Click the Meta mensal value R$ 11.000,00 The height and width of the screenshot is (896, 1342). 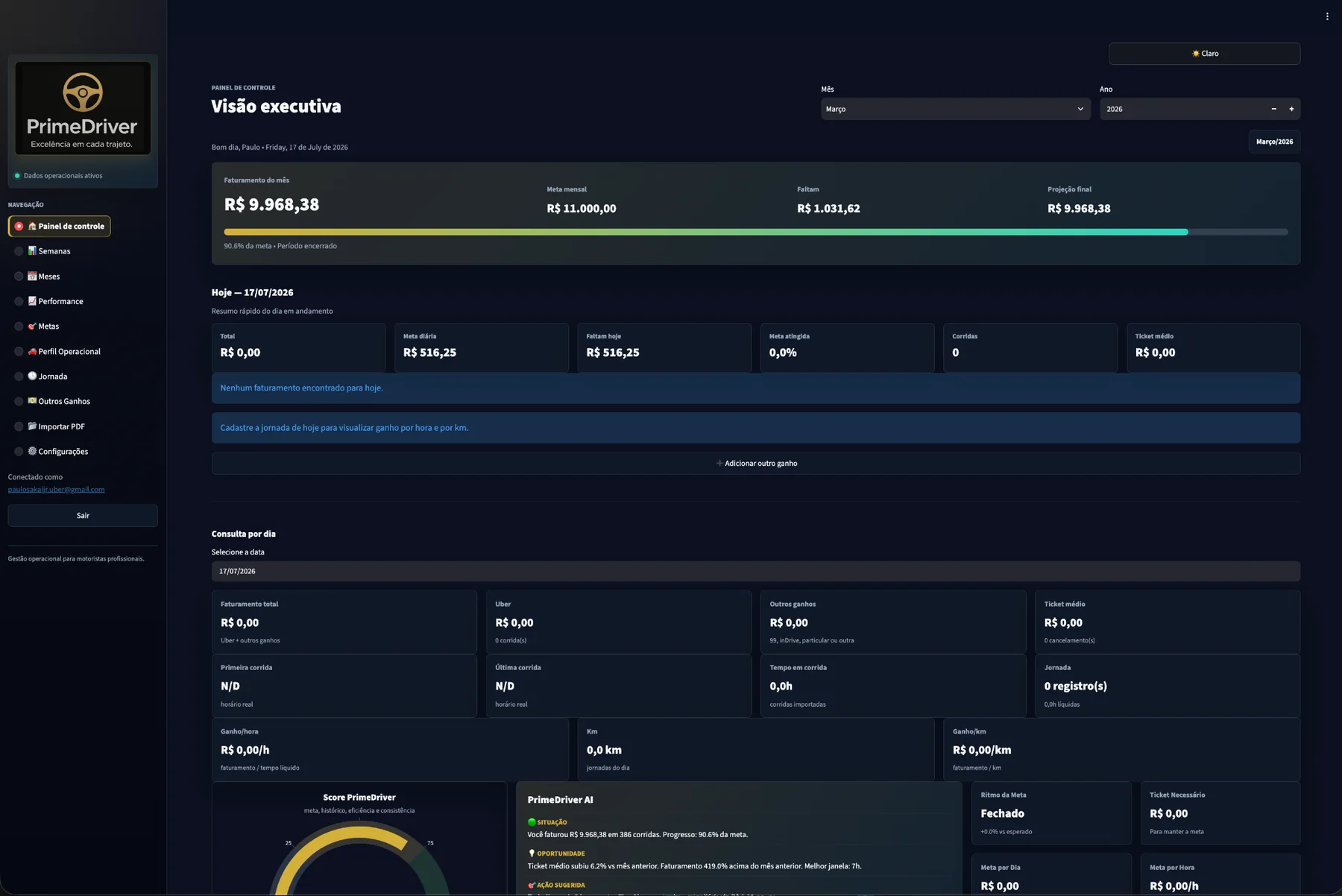[x=582, y=209]
